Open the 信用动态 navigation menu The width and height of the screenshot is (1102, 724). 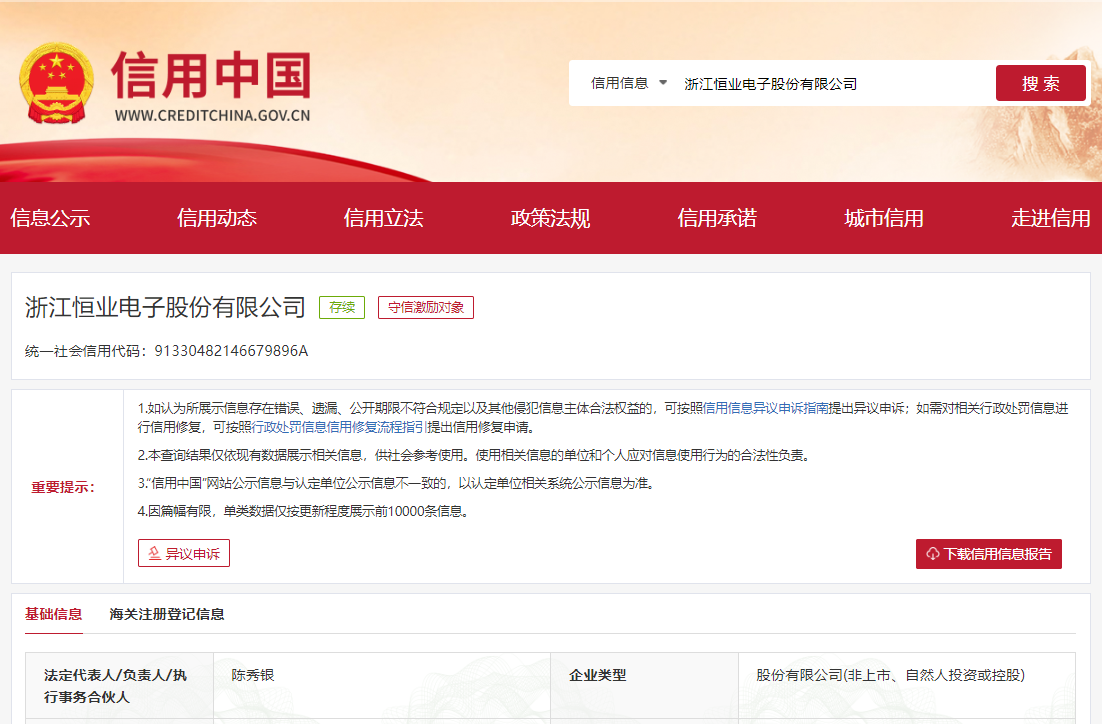216,218
